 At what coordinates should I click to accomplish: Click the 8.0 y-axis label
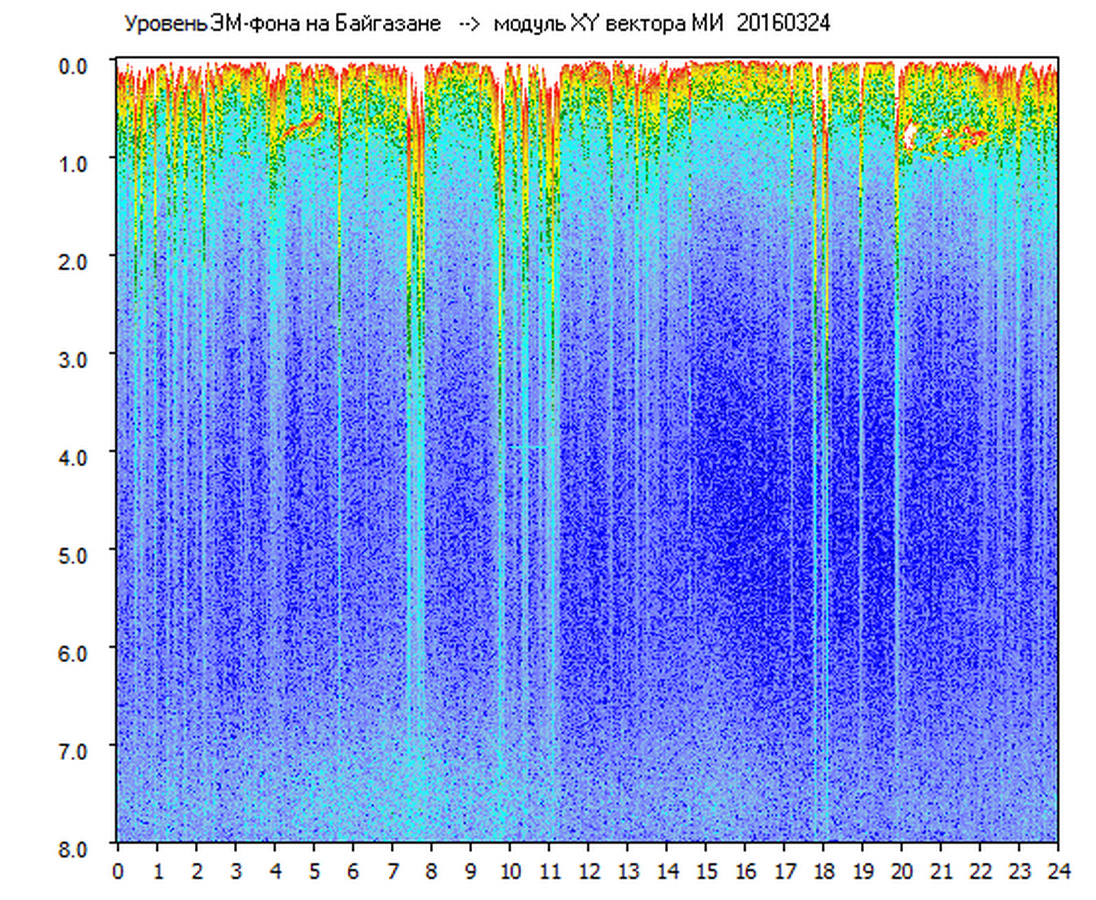click(76, 847)
